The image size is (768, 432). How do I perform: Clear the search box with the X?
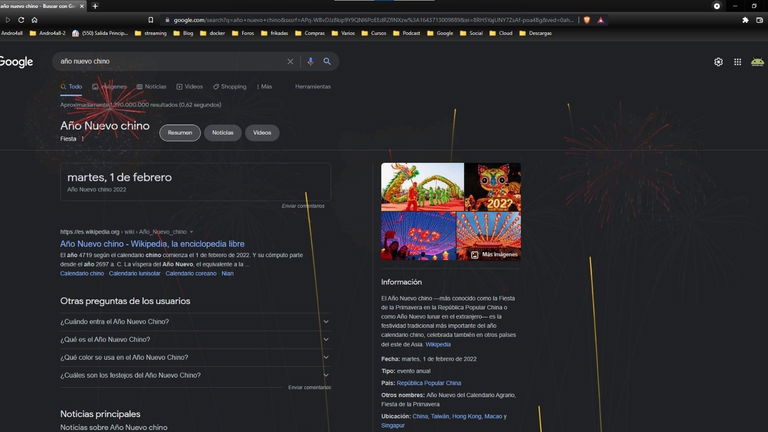[290, 61]
